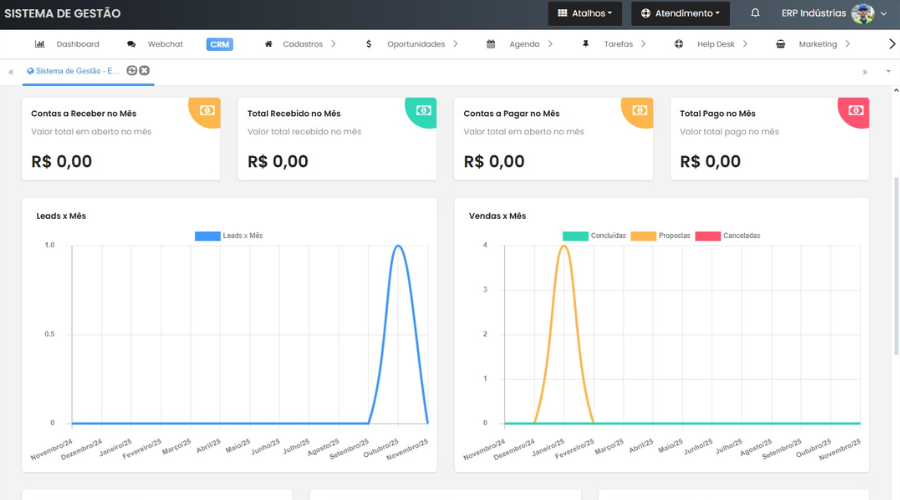The image size is (900, 500).
Task: Open the Atendimento dropdown
Action: [680, 13]
